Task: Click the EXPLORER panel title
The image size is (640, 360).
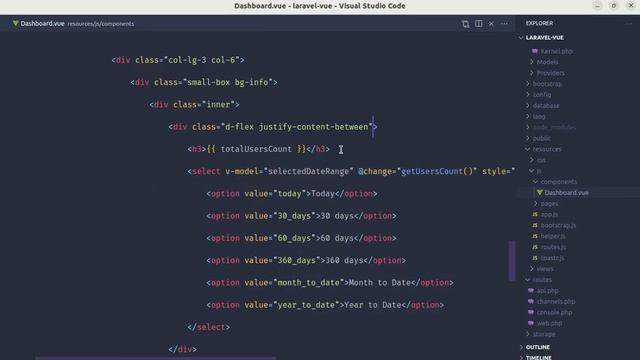Action: coord(539,23)
